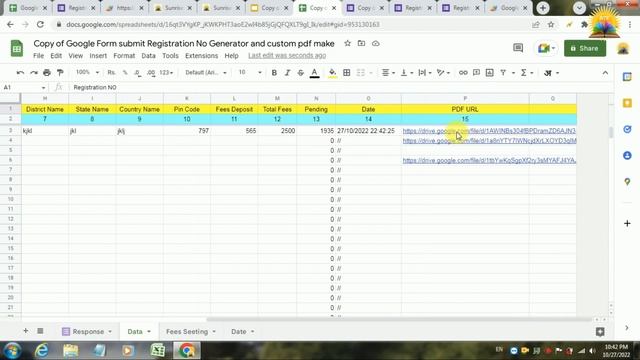Open More formats 123 dropdown
Screen dimensions: 640x360
coord(166,73)
